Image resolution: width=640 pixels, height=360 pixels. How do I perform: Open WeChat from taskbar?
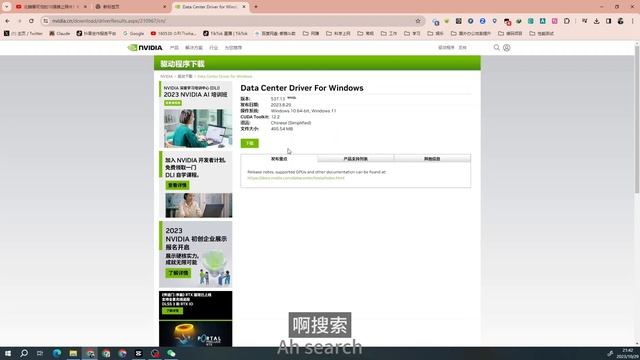click(171, 353)
